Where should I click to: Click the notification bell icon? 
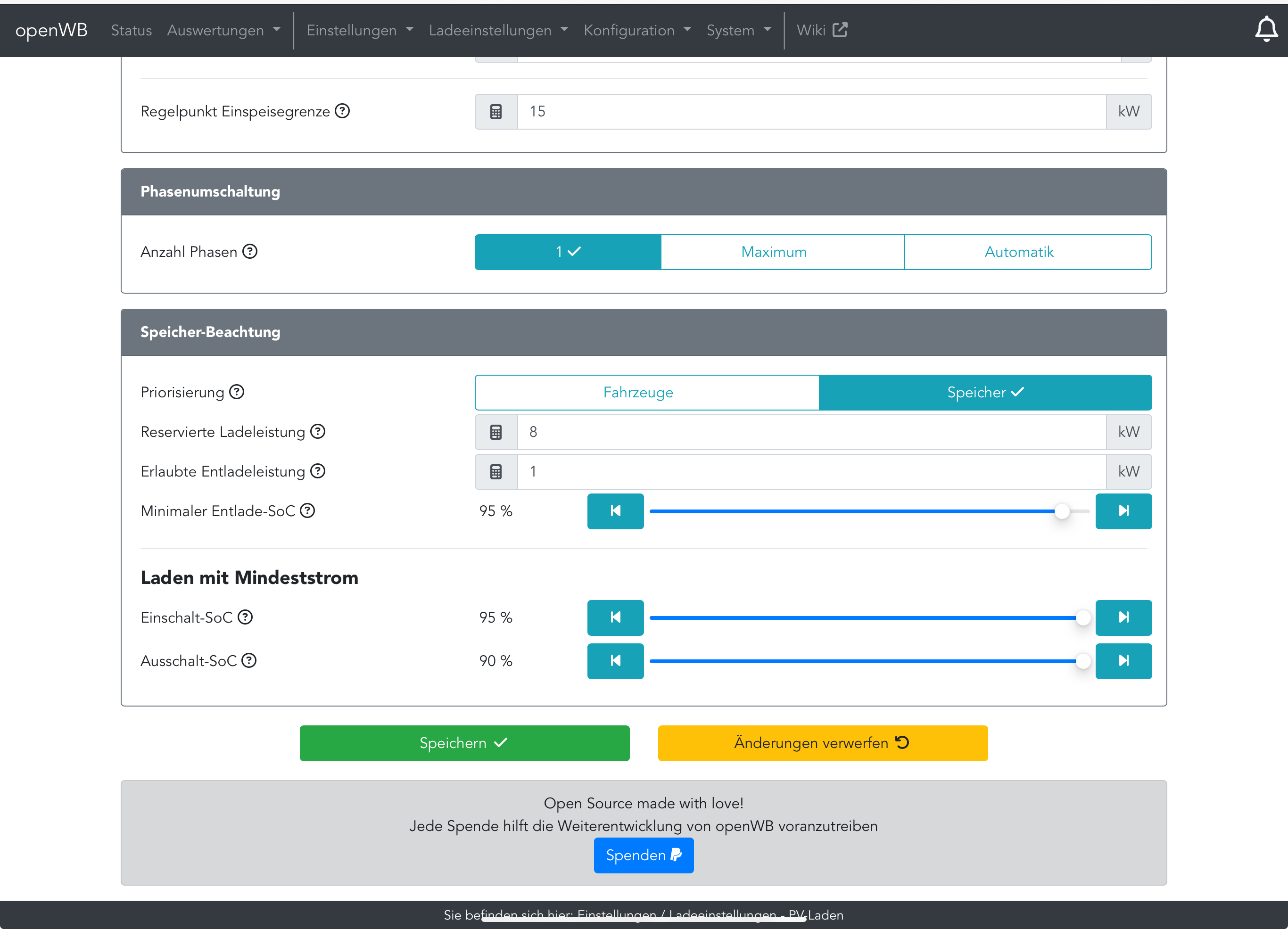coord(1265,30)
